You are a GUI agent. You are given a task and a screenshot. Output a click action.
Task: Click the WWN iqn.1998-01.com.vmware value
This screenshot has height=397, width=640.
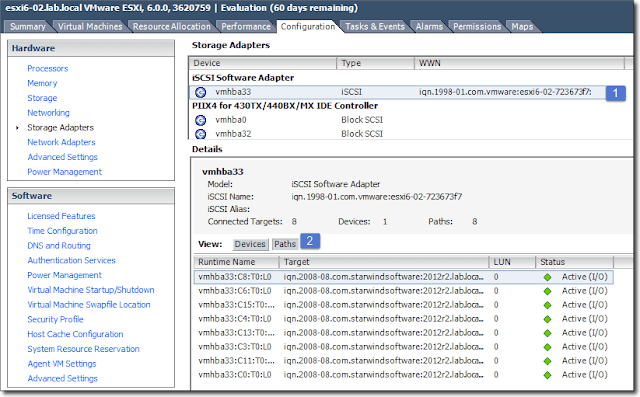(x=505, y=92)
